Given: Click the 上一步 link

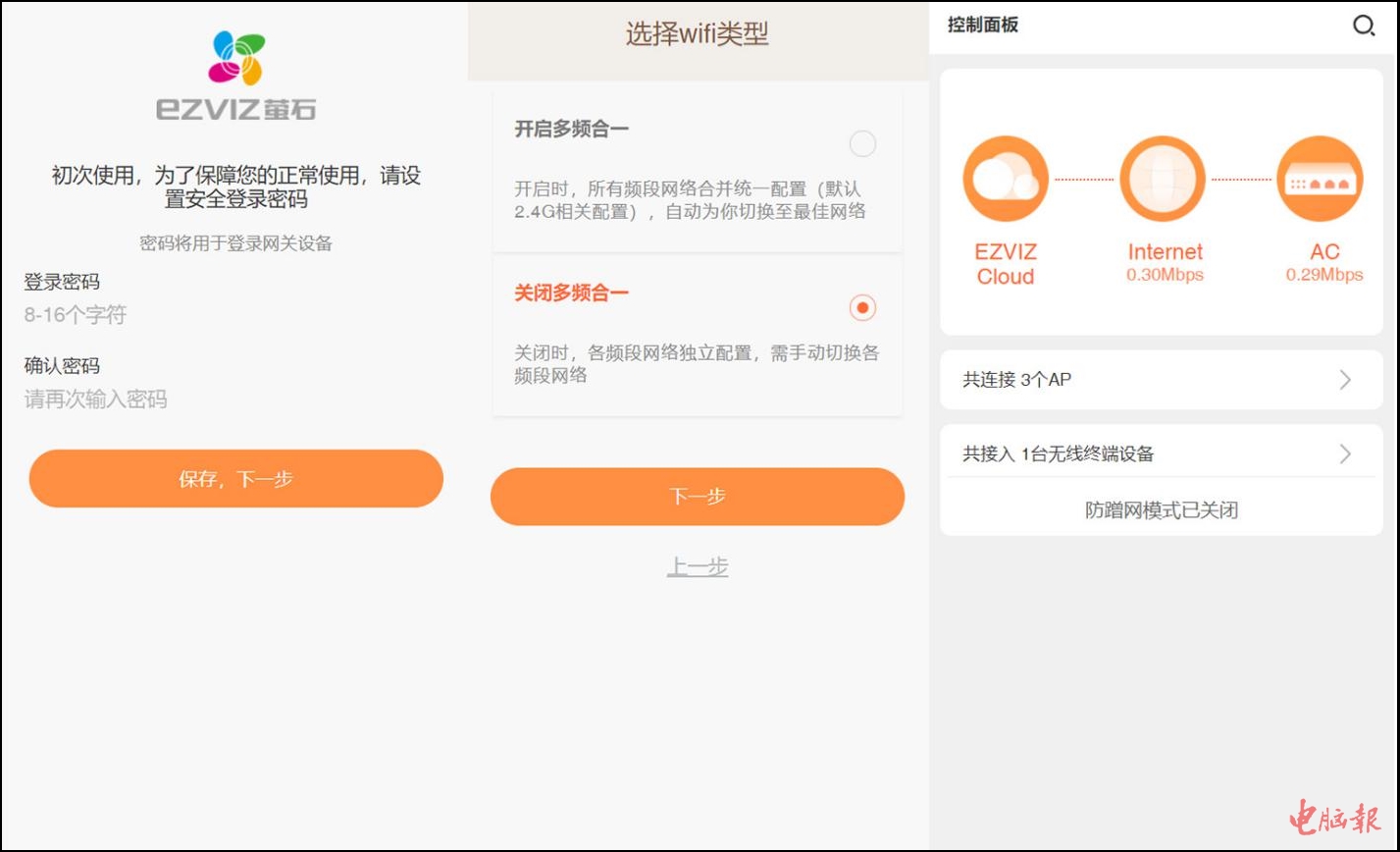Looking at the screenshot, I should 698,567.
